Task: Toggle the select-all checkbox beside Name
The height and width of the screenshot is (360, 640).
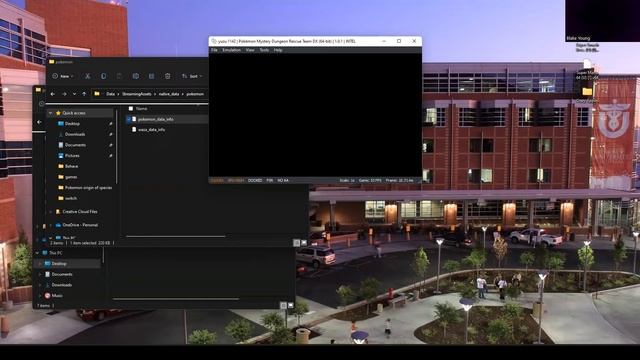Action: click(x=131, y=109)
